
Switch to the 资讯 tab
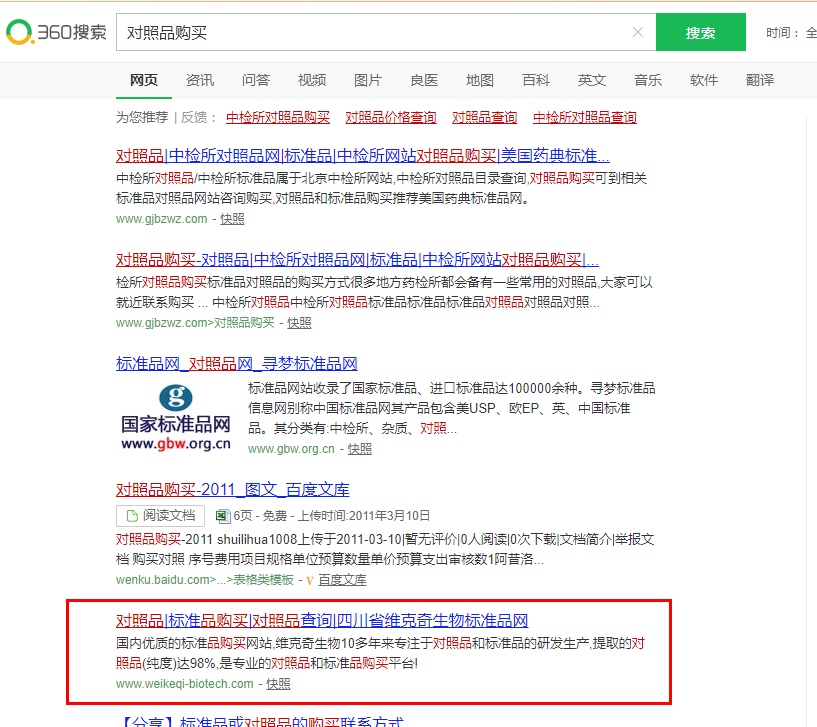click(199, 80)
